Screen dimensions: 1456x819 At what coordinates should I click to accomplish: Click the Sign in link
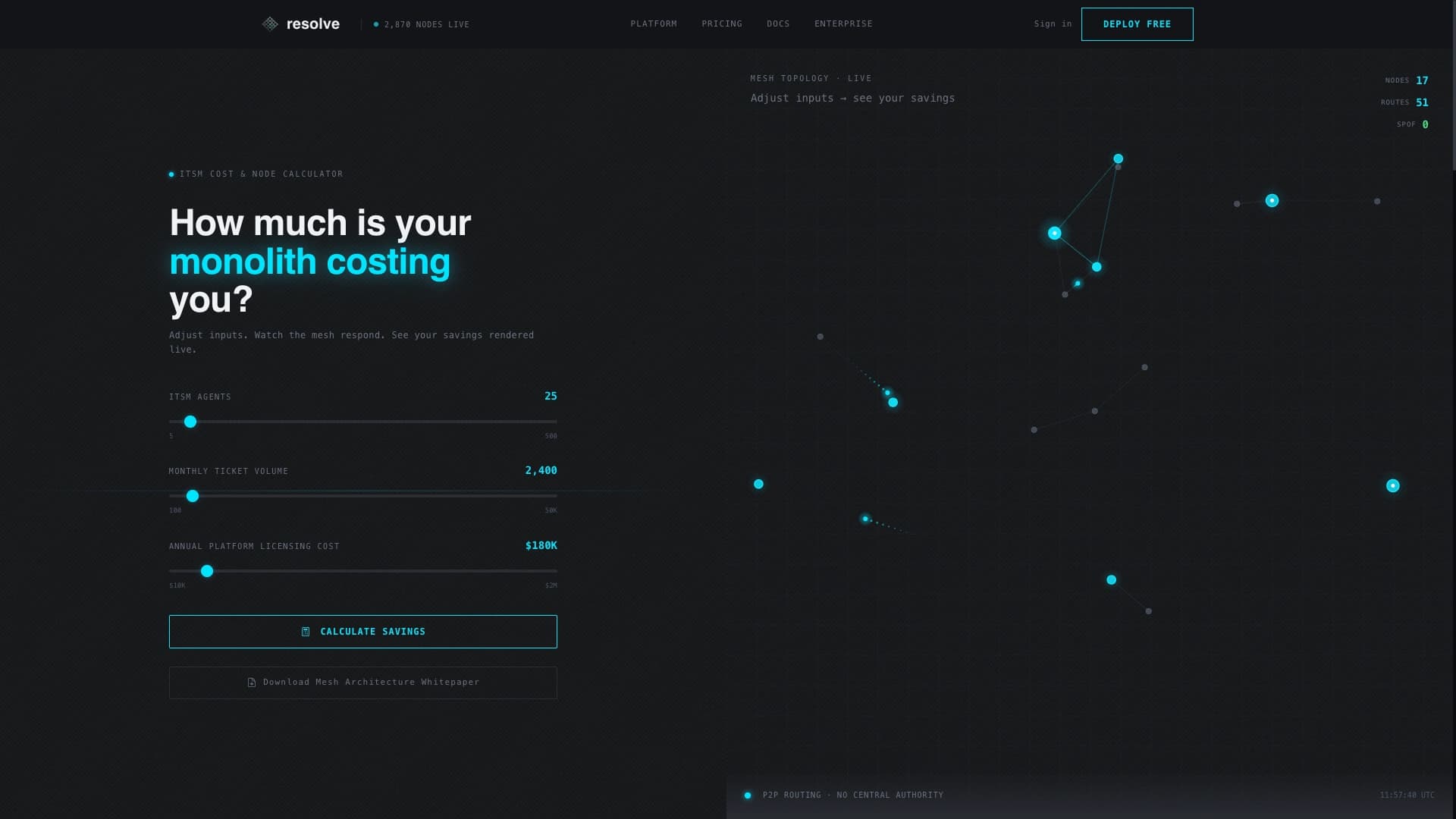click(1053, 24)
